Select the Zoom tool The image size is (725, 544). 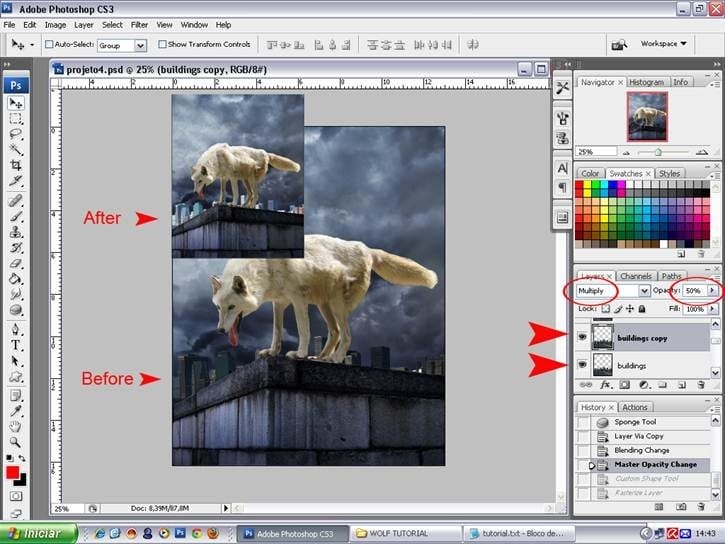point(16,442)
